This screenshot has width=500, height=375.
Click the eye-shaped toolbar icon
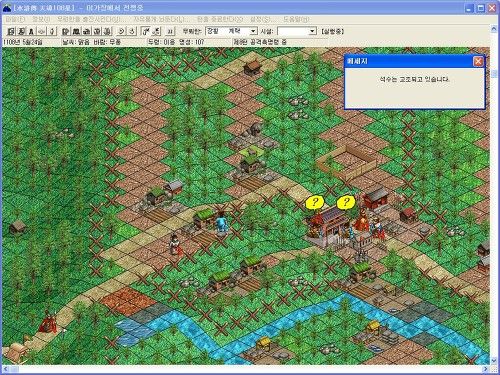[41, 31]
